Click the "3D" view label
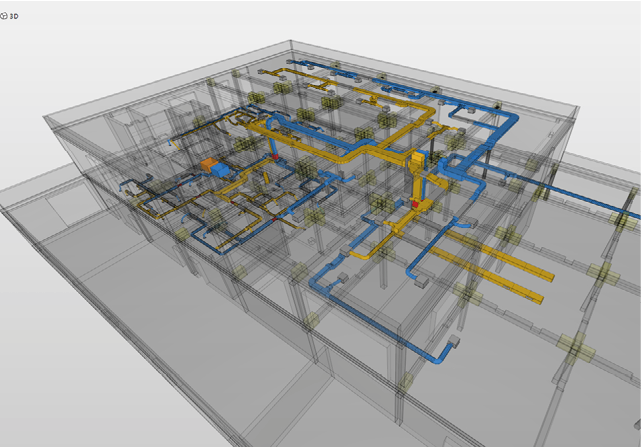 click(x=14, y=16)
